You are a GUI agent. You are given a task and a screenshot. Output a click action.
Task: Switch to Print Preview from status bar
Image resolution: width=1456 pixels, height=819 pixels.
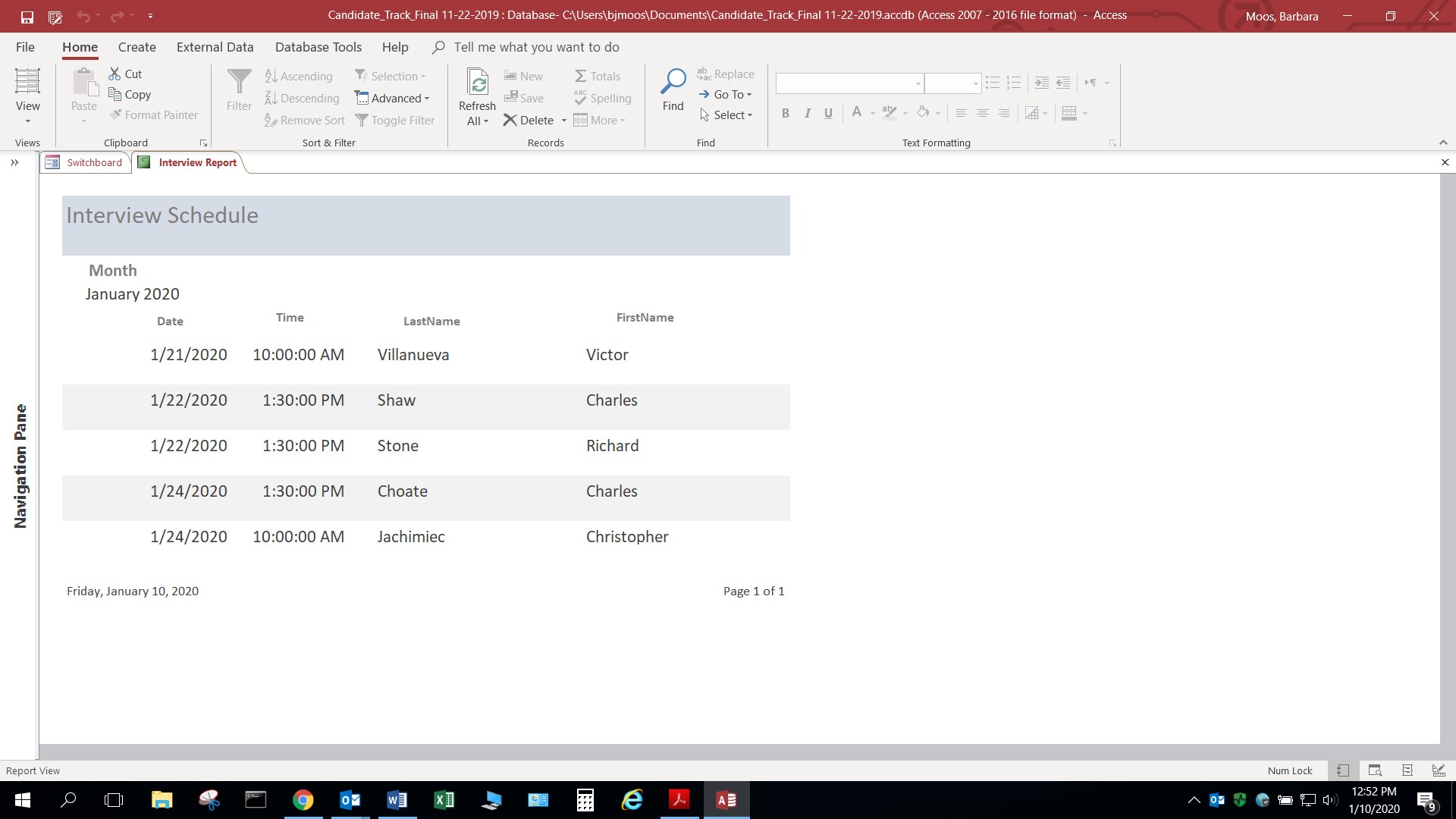coord(1375,770)
